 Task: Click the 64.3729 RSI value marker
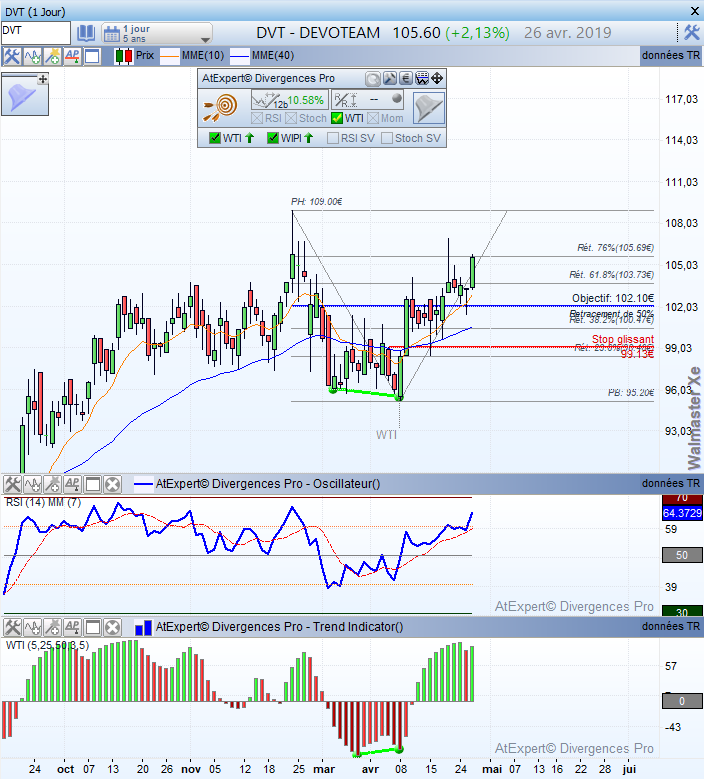point(682,513)
